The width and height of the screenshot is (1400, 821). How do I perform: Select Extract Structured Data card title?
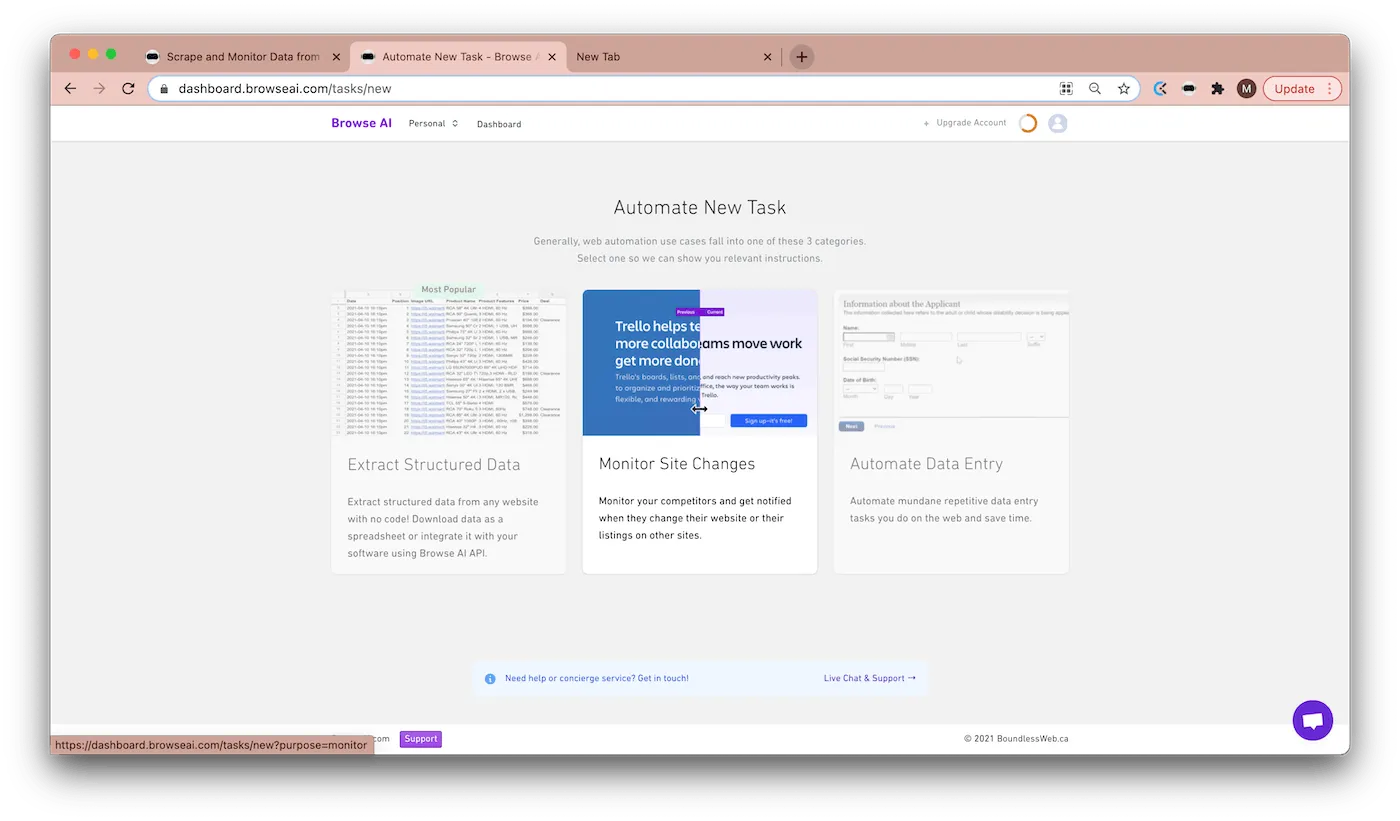(434, 465)
